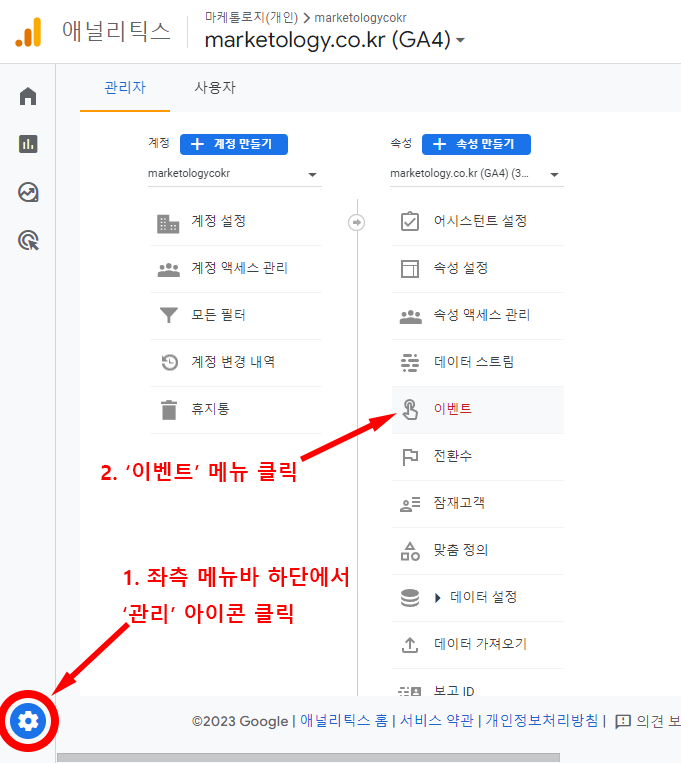Open 휴지통 menu item
Screen dimensions: 681x763
[236, 410]
